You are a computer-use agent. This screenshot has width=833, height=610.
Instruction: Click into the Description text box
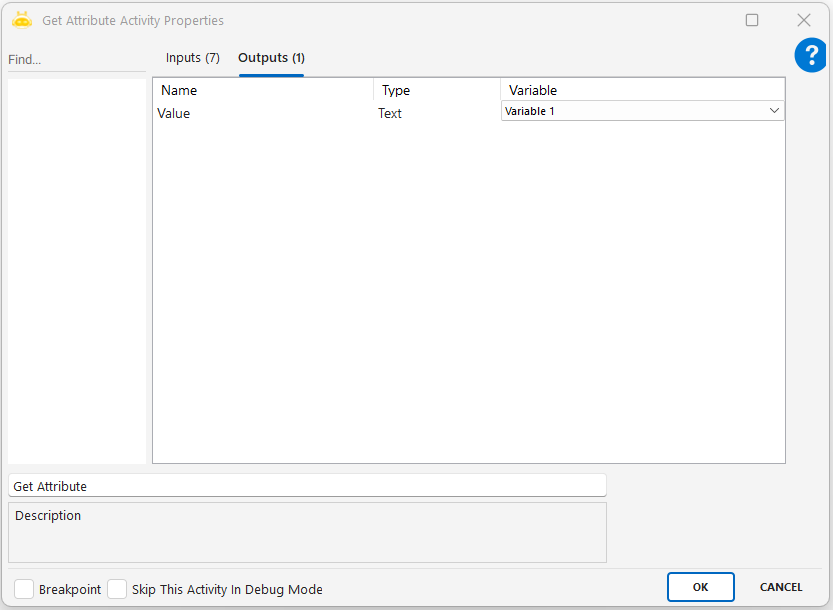click(x=306, y=532)
